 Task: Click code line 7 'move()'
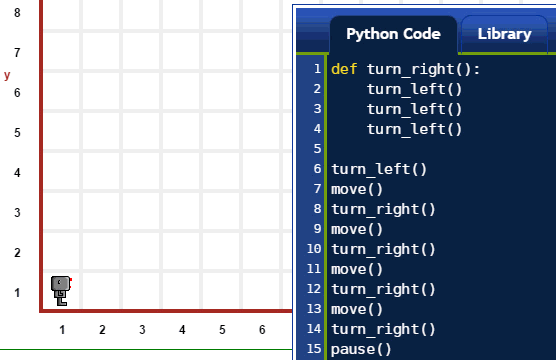357,189
